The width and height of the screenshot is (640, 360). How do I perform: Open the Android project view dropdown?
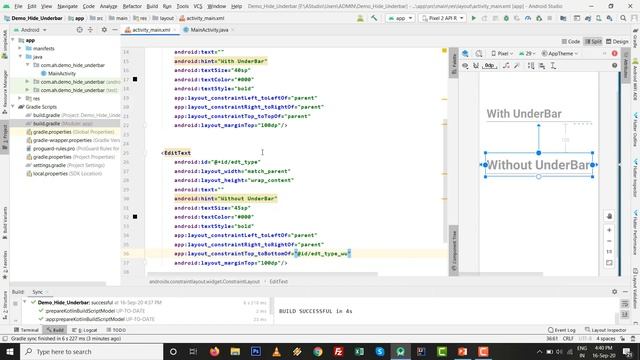tap(30, 30)
